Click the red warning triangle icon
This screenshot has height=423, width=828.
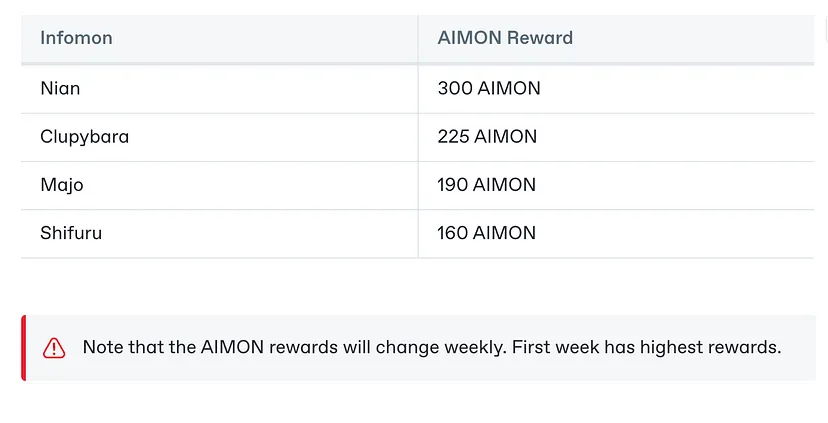click(54, 348)
